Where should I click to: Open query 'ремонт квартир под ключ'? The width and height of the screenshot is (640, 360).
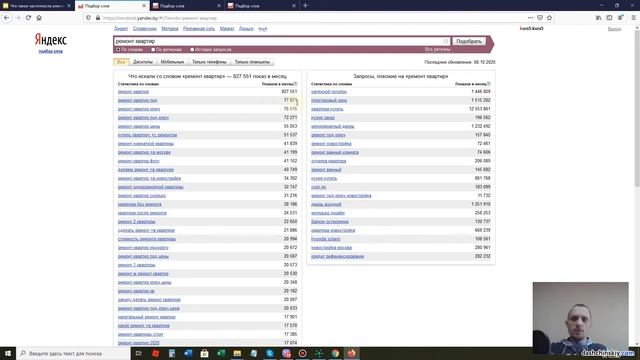pyautogui.click(x=143, y=118)
